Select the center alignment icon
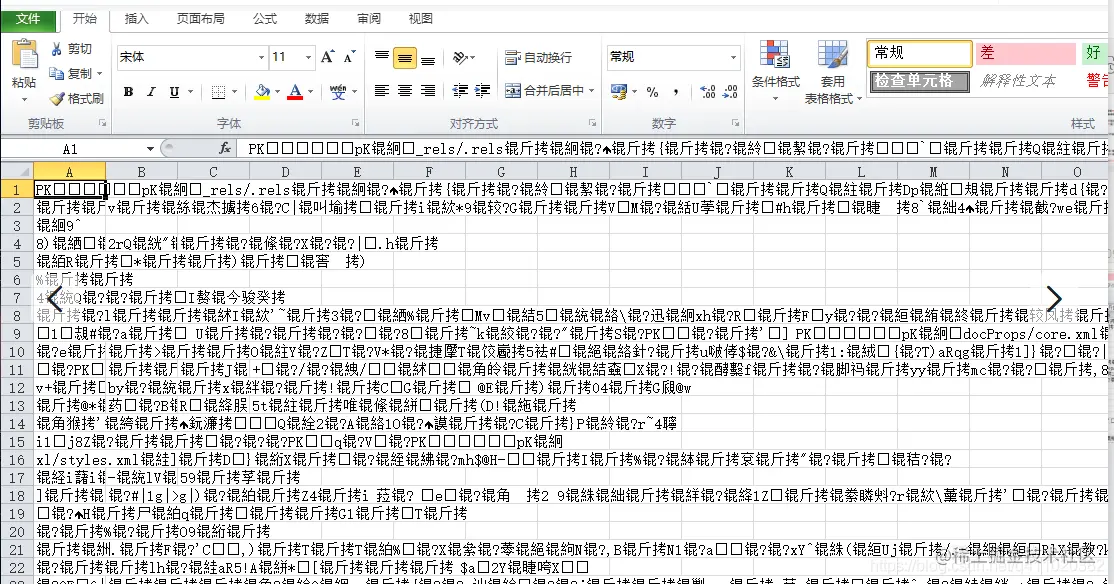Screen dimensions: 1114x584 403,91
